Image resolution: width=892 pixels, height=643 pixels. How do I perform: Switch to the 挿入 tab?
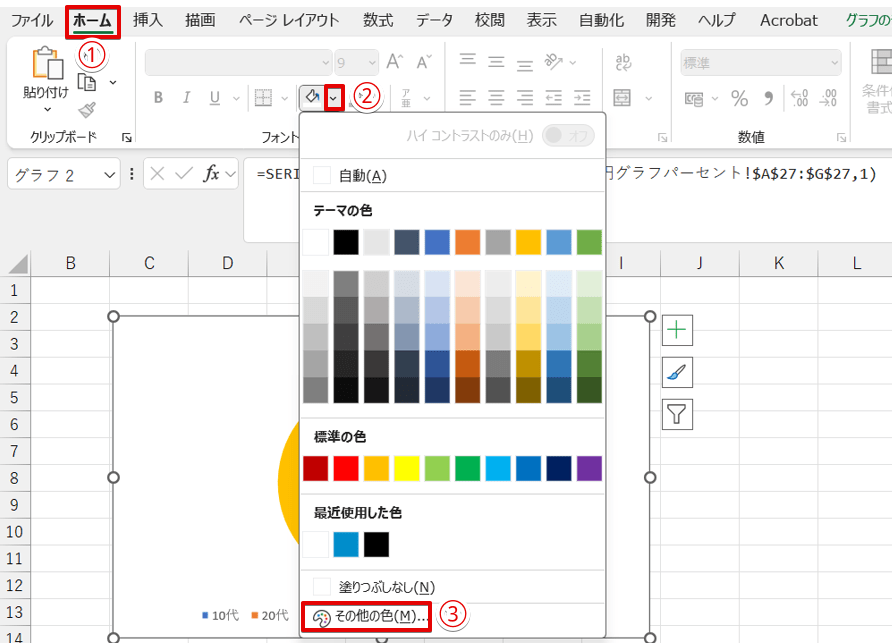[148, 20]
